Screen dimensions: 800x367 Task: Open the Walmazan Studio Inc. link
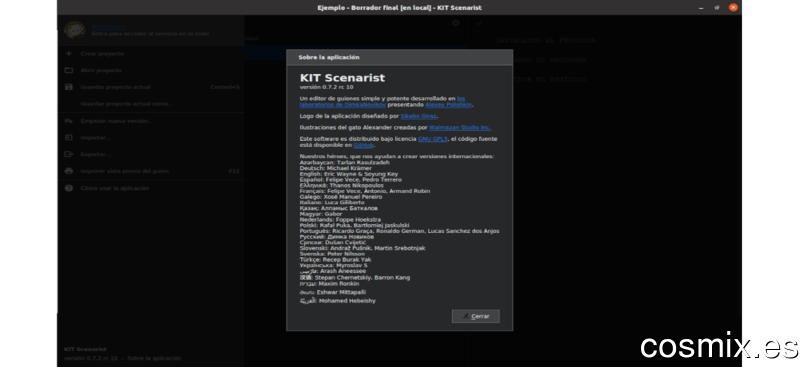pyautogui.click(x=460, y=128)
